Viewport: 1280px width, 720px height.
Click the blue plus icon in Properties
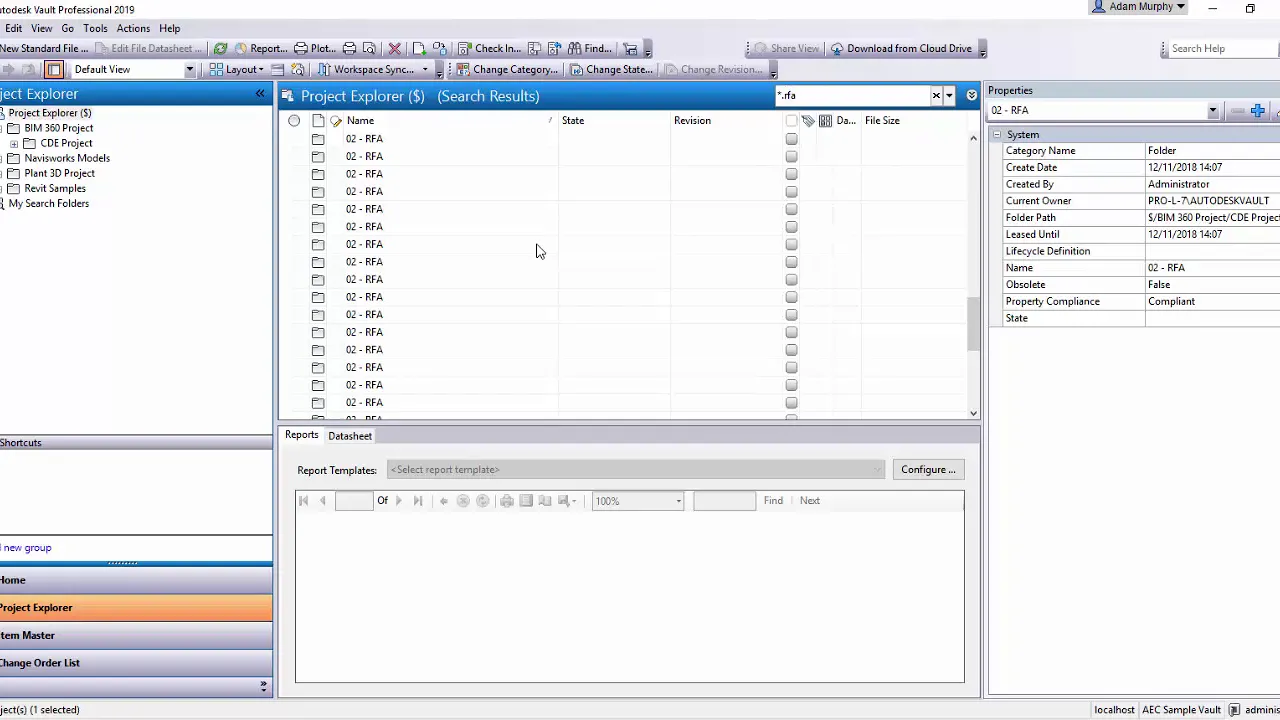pyautogui.click(x=1257, y=111)
